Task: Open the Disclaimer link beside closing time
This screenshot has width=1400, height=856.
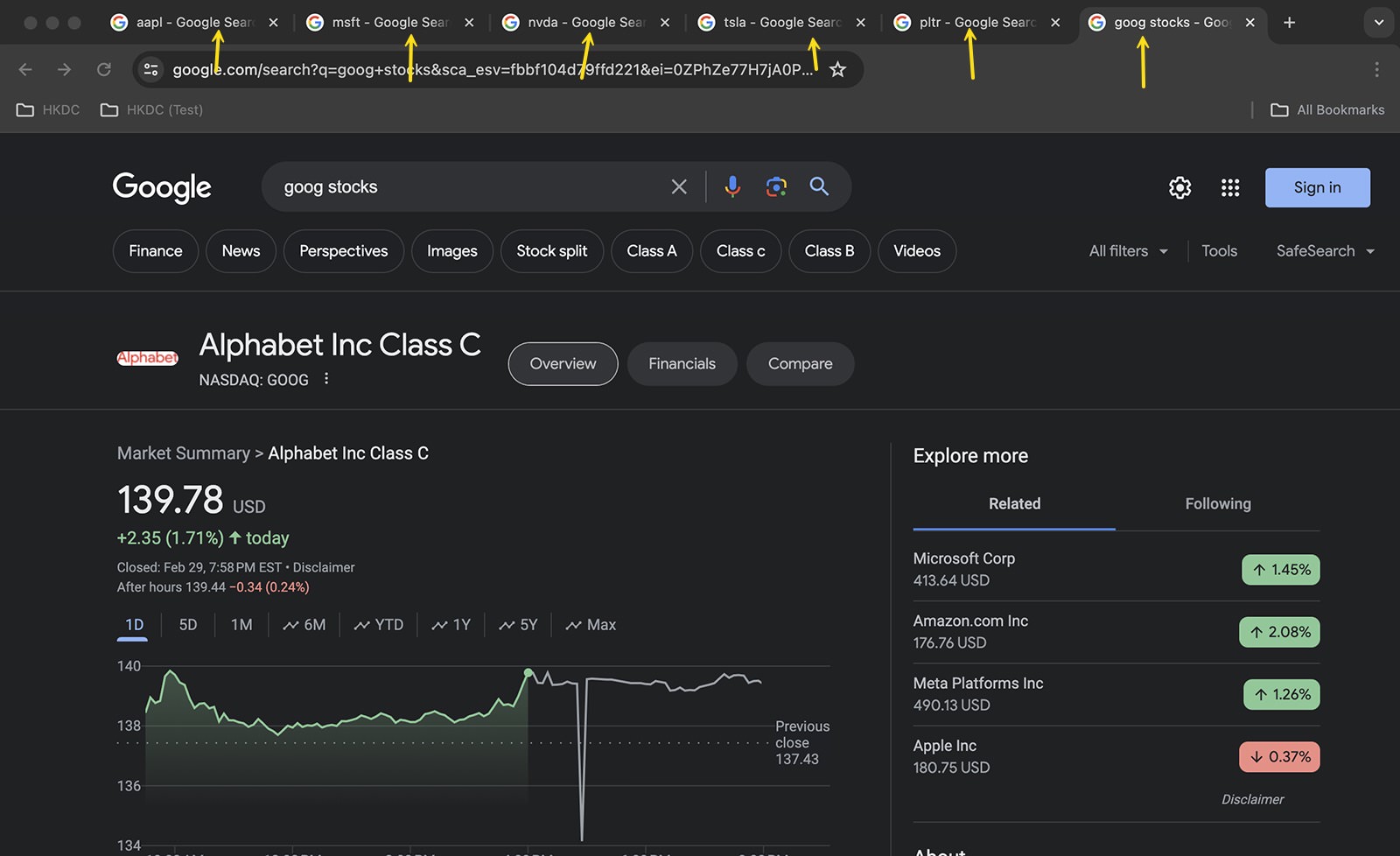Action: tap(324, 567)
